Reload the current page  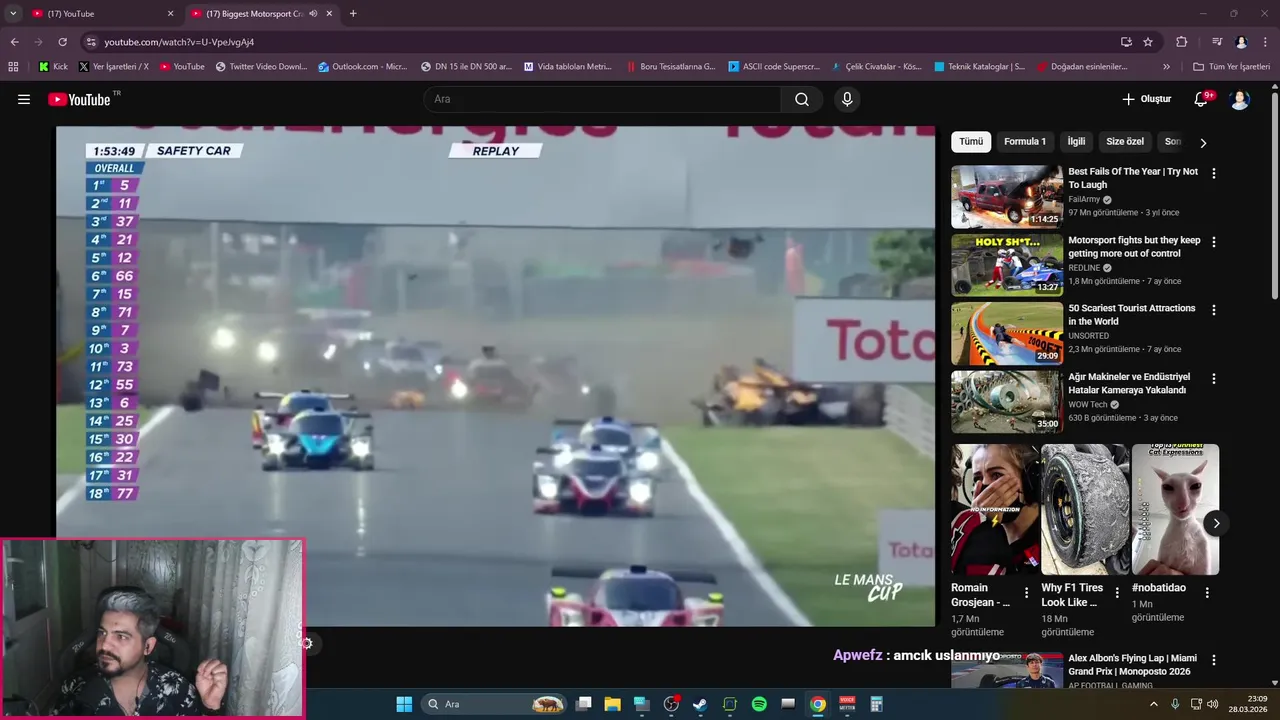[x=62, y=42]
